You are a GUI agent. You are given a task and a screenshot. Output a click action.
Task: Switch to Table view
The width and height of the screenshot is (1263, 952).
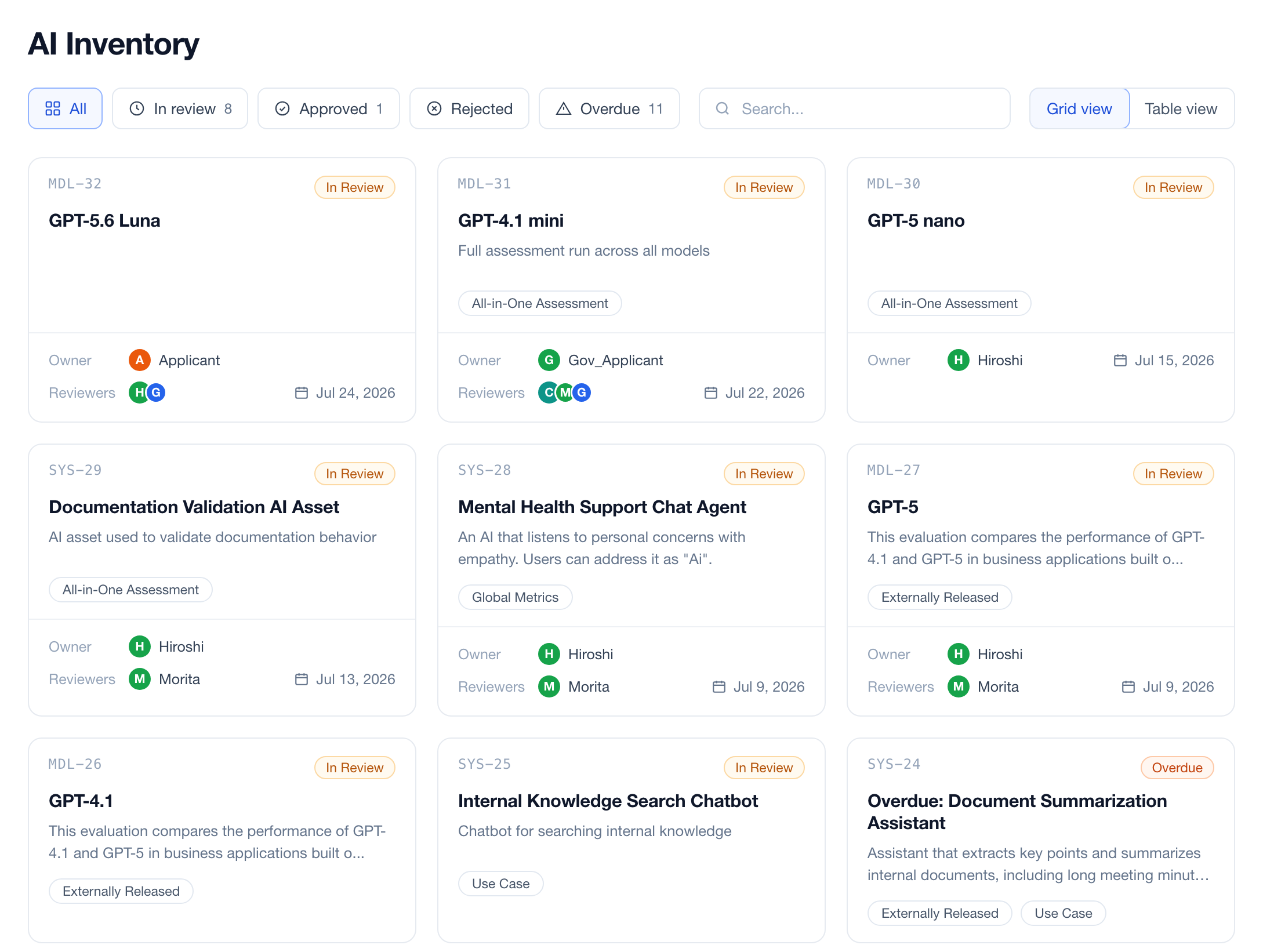click(x=1181, y=108)
